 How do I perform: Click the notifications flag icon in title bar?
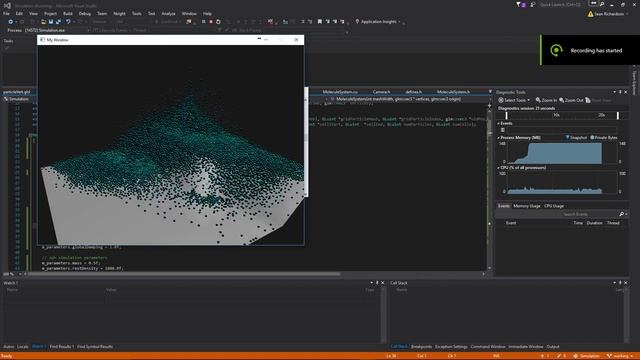tap(518, 4)
